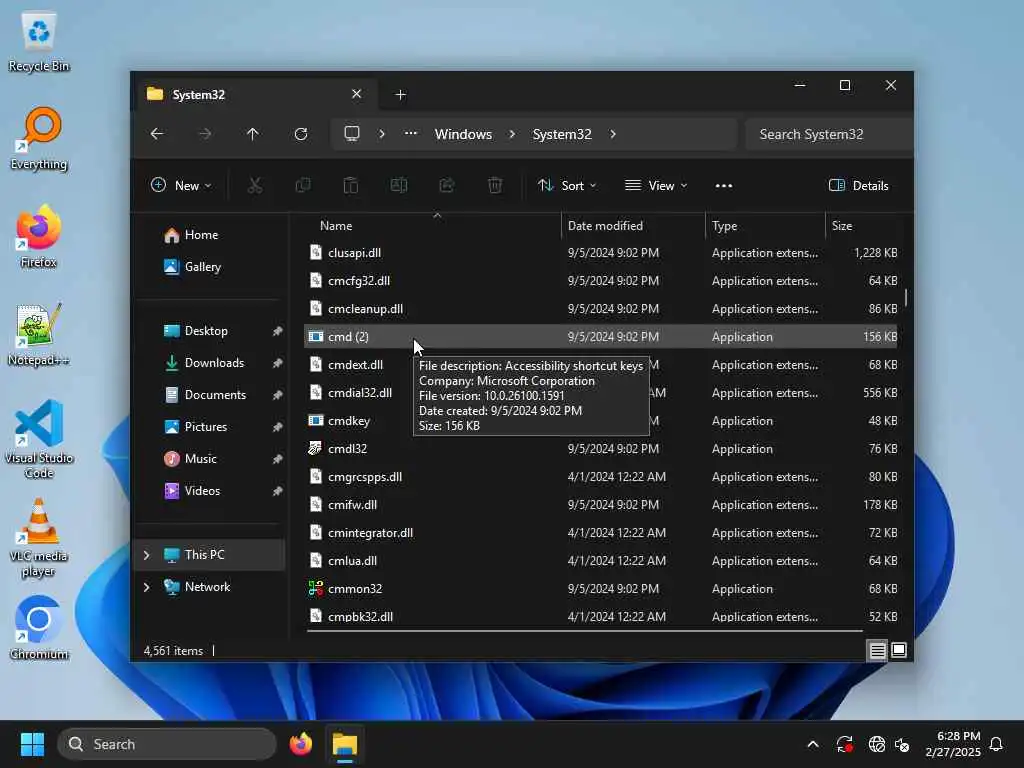The image size is (1024, 768).
Task: Open the Sort dropdown
Action: click(567, 185)
